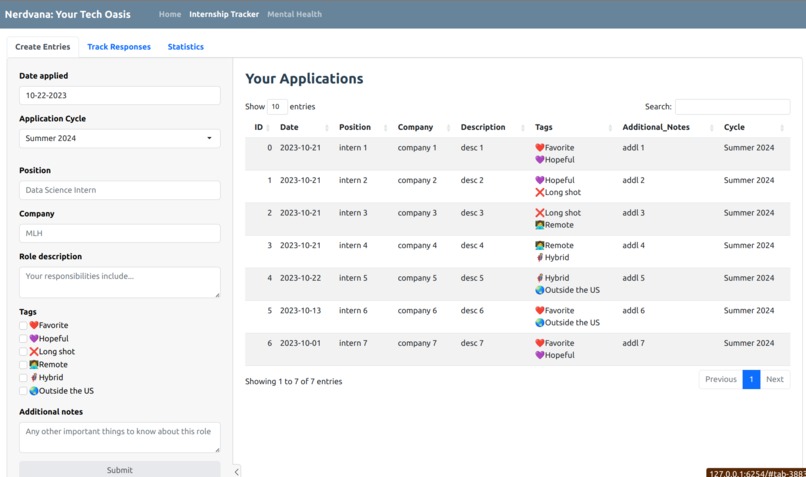The image size is (806, 477).
Task: Sort the table by Description column
Action: click(x=492, y=127)
